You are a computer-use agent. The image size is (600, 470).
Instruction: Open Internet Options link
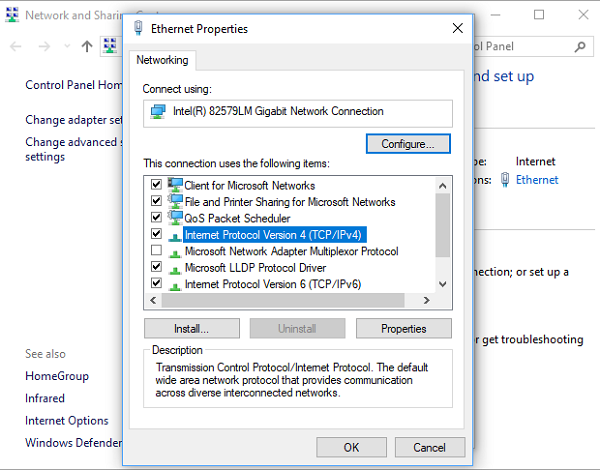pos(66,420)
